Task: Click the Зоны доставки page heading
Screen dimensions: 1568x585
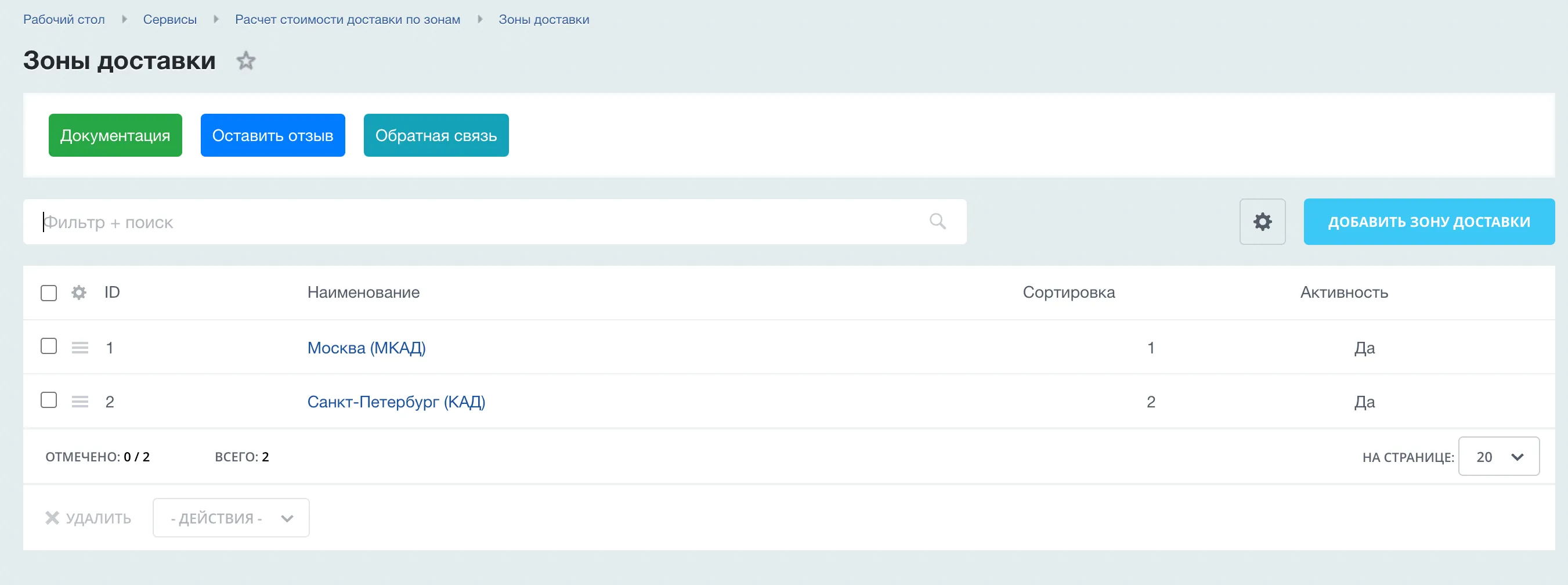Action: tap(120, 60)
